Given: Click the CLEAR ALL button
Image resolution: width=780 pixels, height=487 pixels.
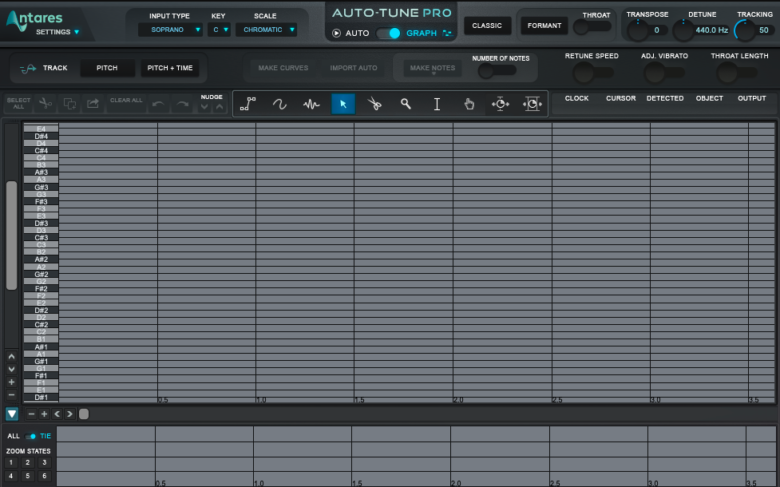Looking at the screenshot, I should pyautogui.click(x=126, y=100).
